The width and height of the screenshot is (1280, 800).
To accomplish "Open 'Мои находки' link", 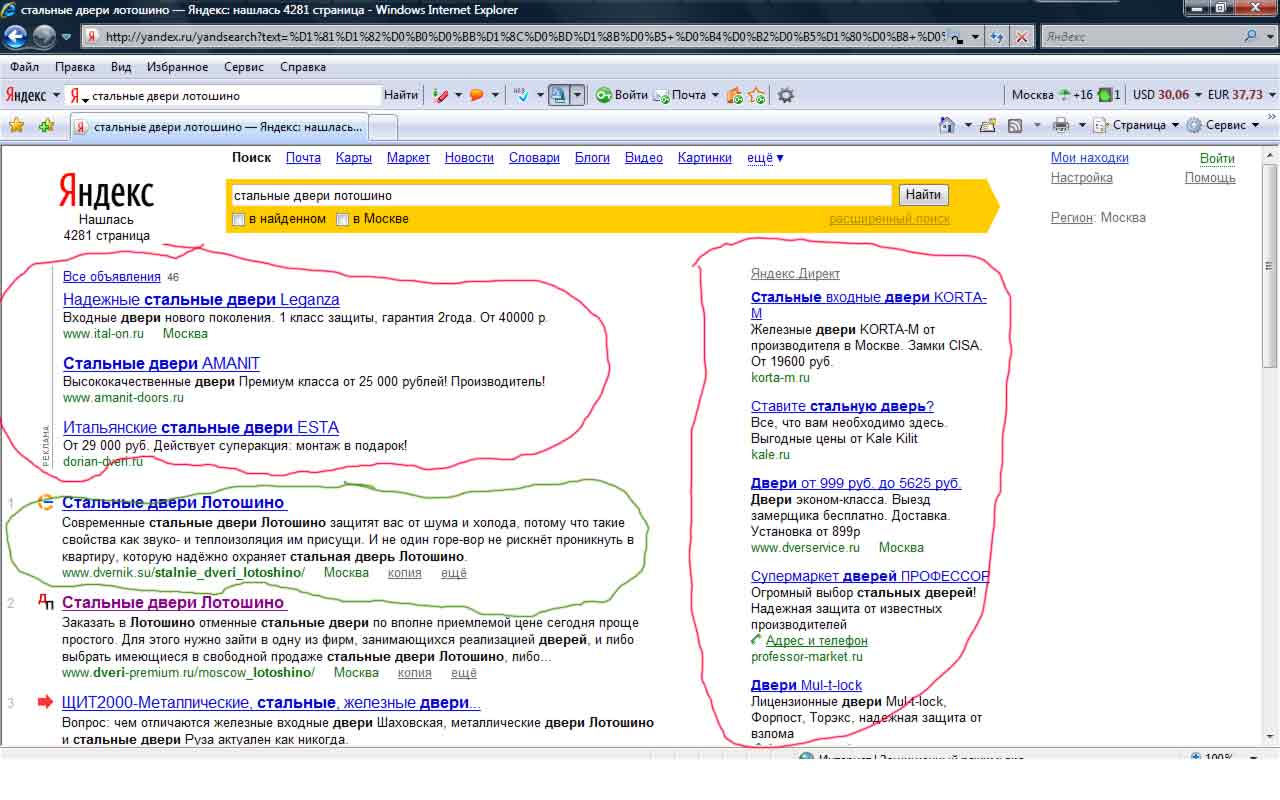I will 1090,158.
